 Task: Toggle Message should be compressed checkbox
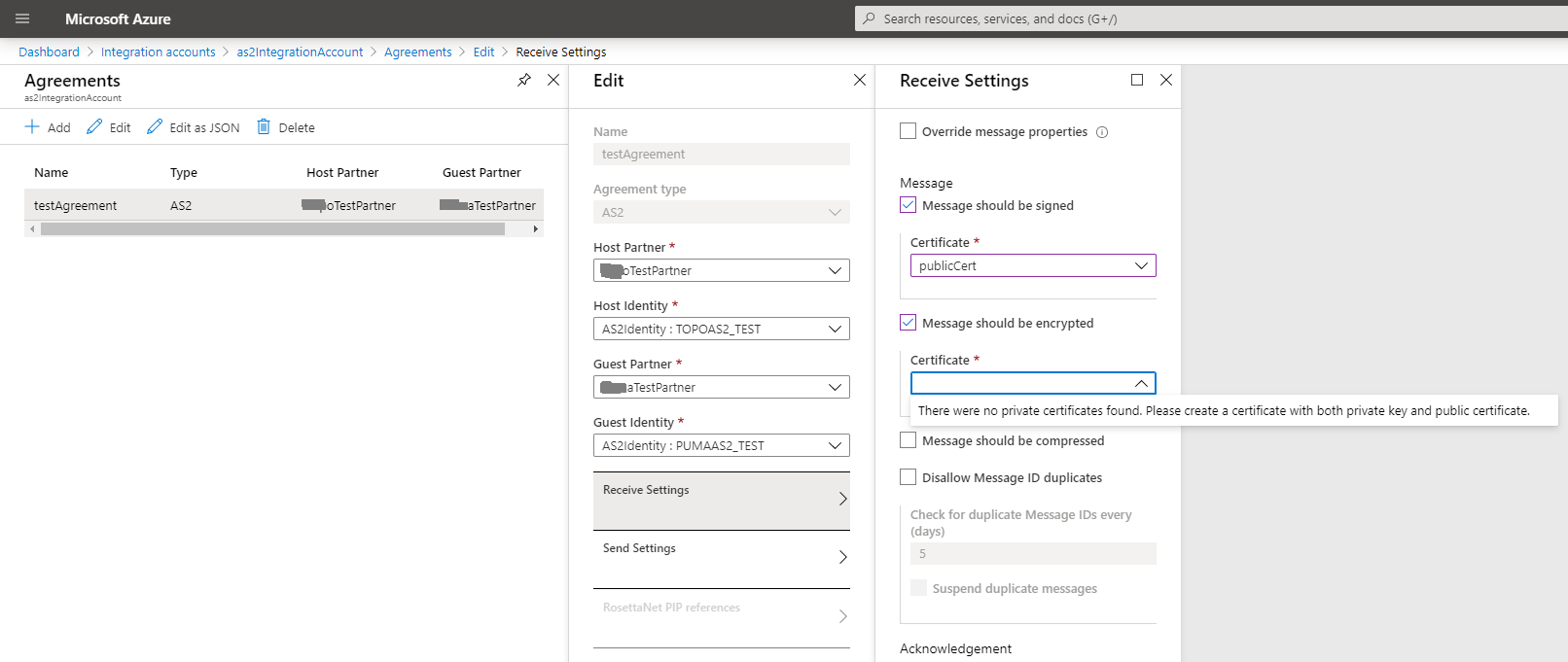909,440
